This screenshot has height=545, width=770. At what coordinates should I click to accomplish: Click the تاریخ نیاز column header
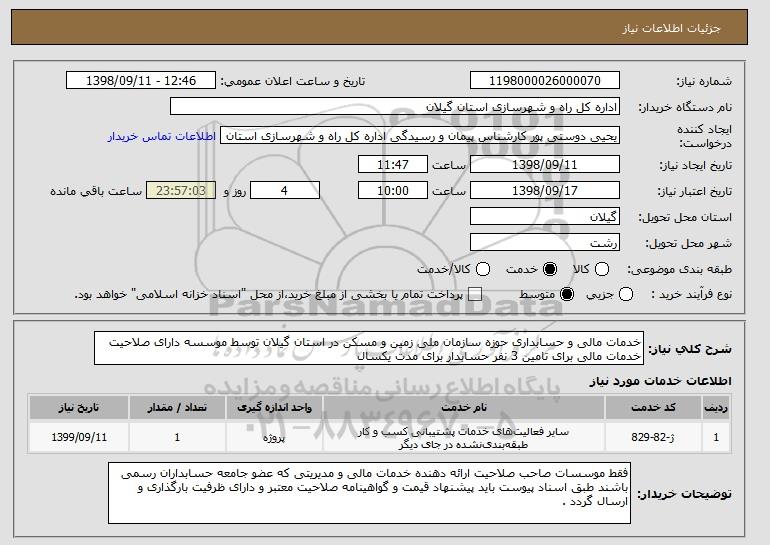(x=79, y=408)
